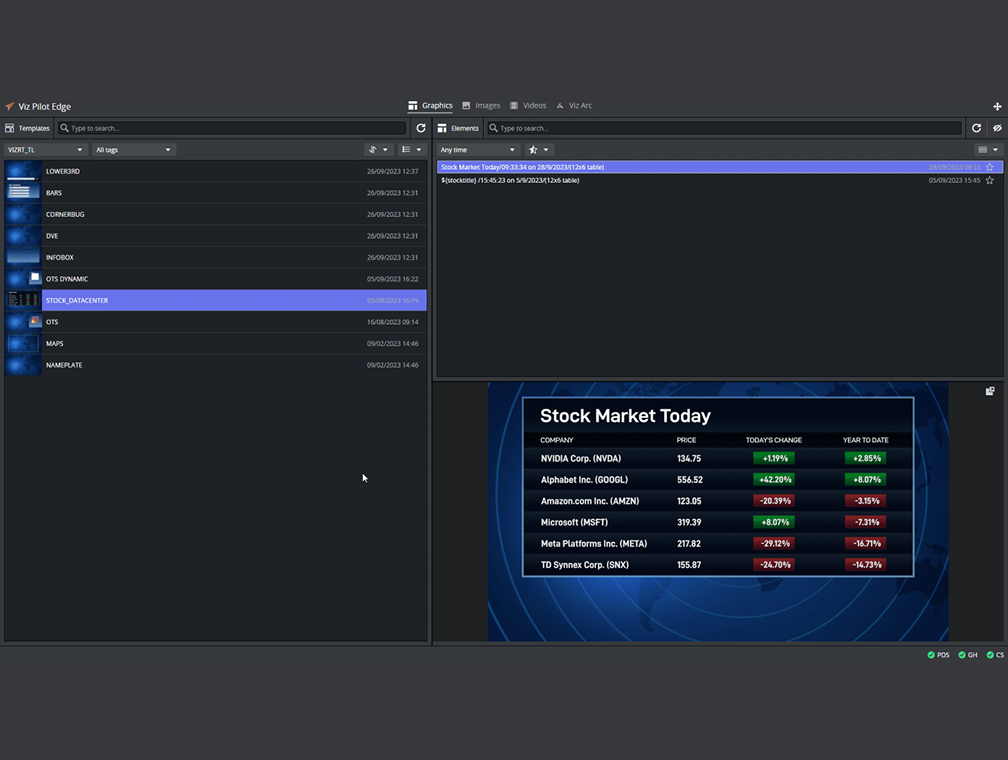1008x760 pixels.
Task: Star the Stock Market Today element
Action: tap(990, 167)
